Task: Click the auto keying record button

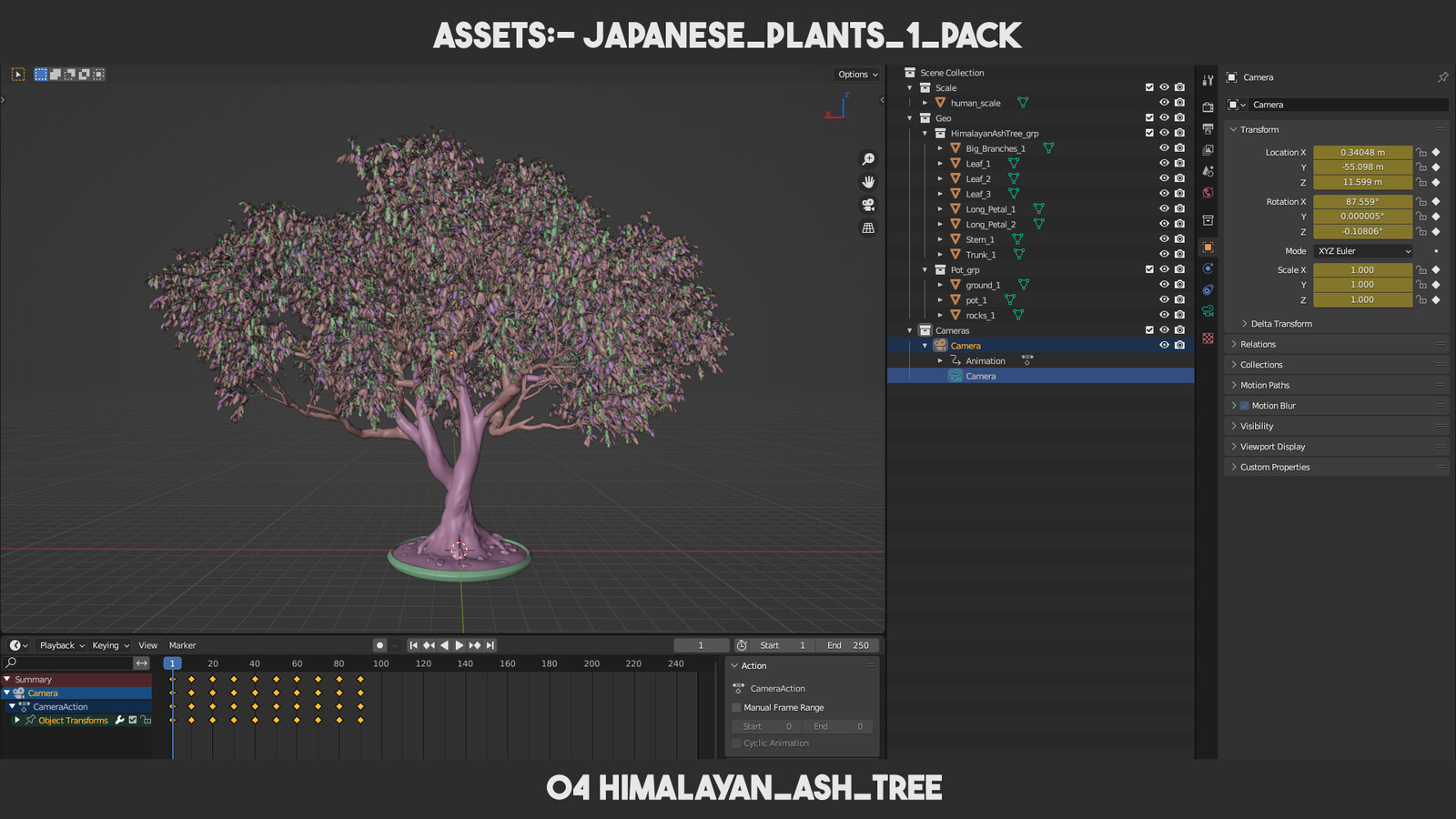Action: click(379, 645)
